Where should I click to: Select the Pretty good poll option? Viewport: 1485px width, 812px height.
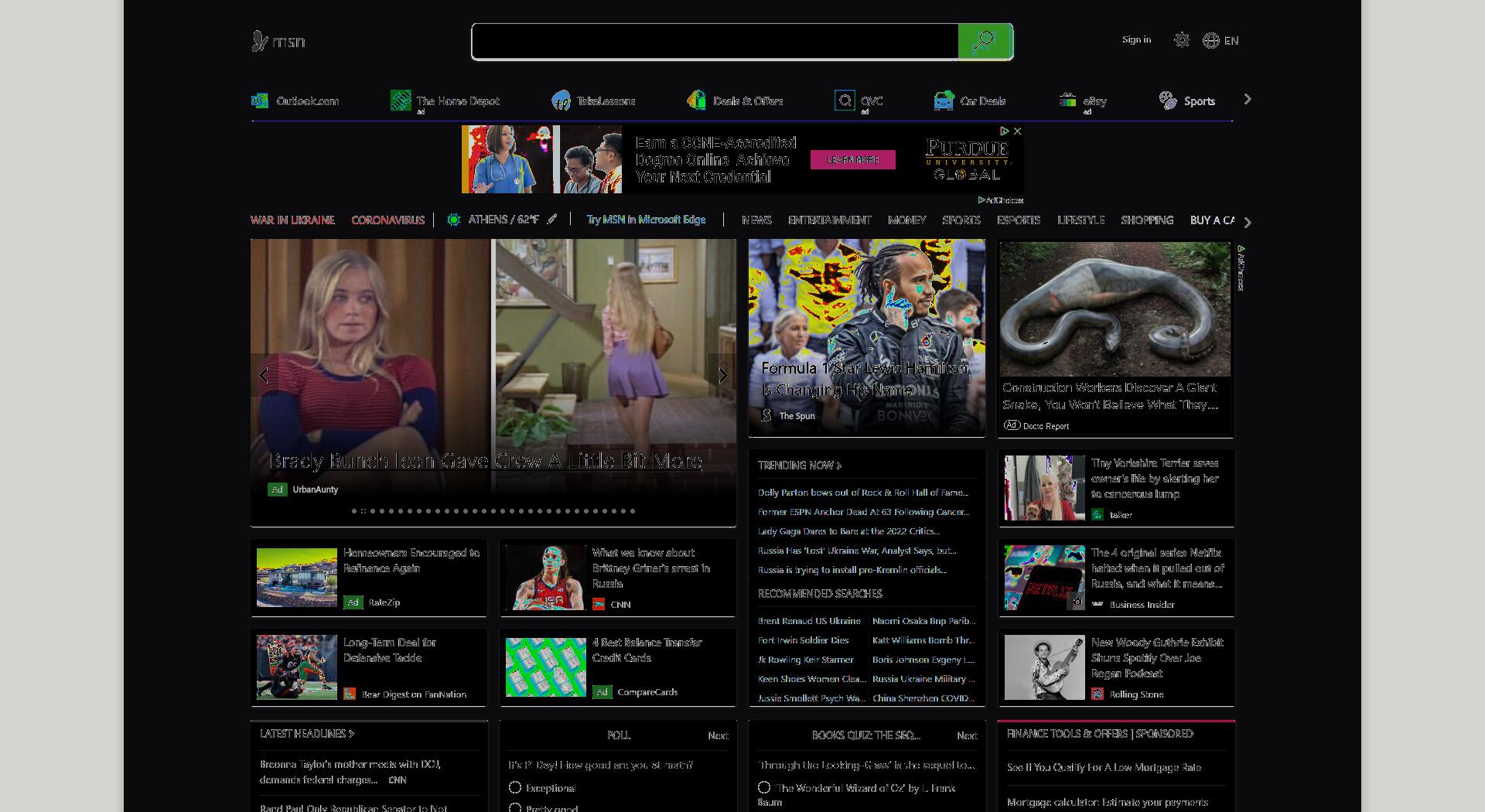pyautogui.click(x=515, y=807)
